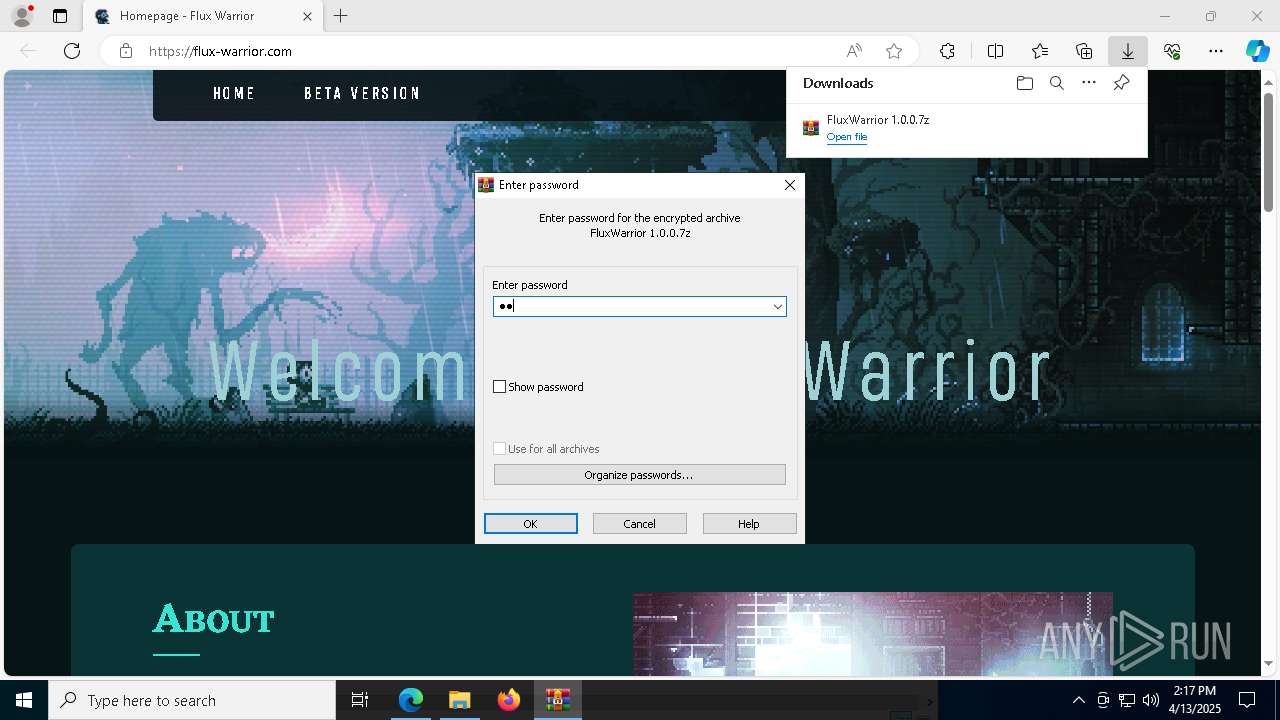Open the Windows Start menu

tap(24, 700)
